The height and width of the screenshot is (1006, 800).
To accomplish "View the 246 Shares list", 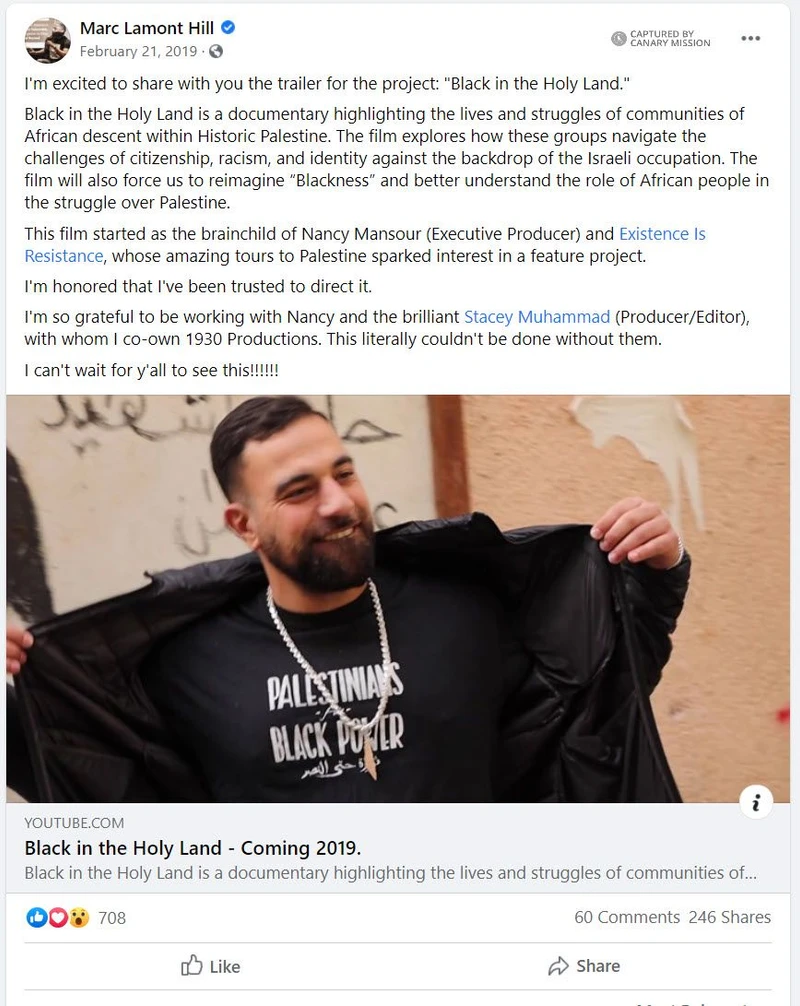I will coord(729,917).
